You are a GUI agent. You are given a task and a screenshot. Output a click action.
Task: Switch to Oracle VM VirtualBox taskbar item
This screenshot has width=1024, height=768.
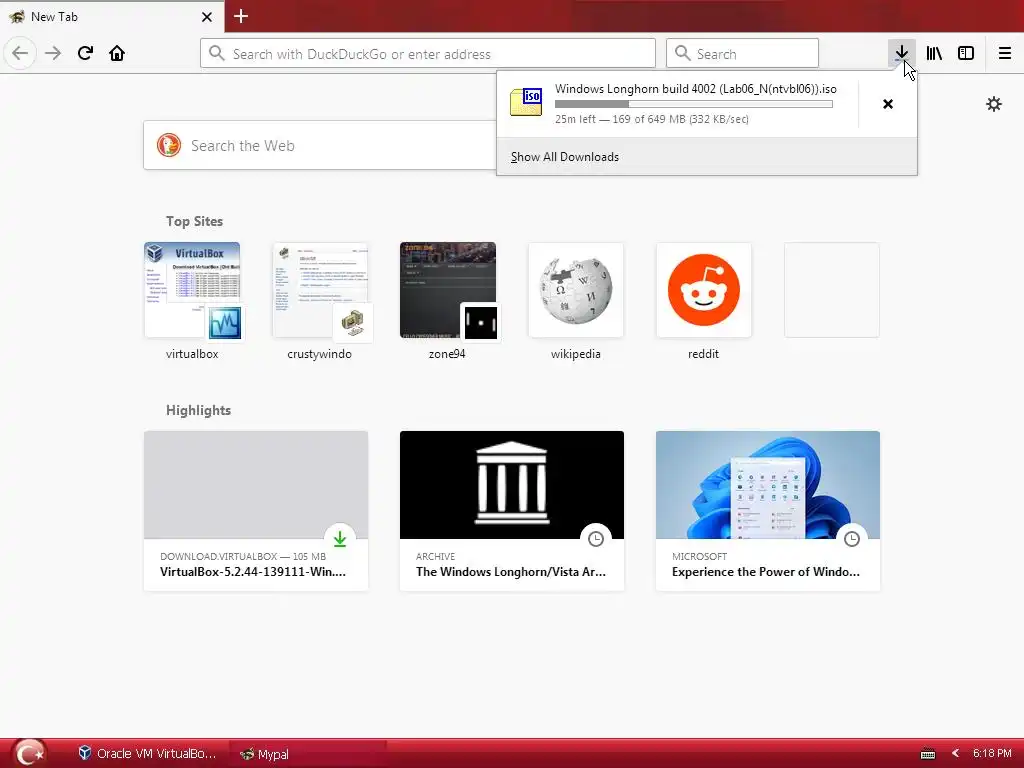[148, 754]
